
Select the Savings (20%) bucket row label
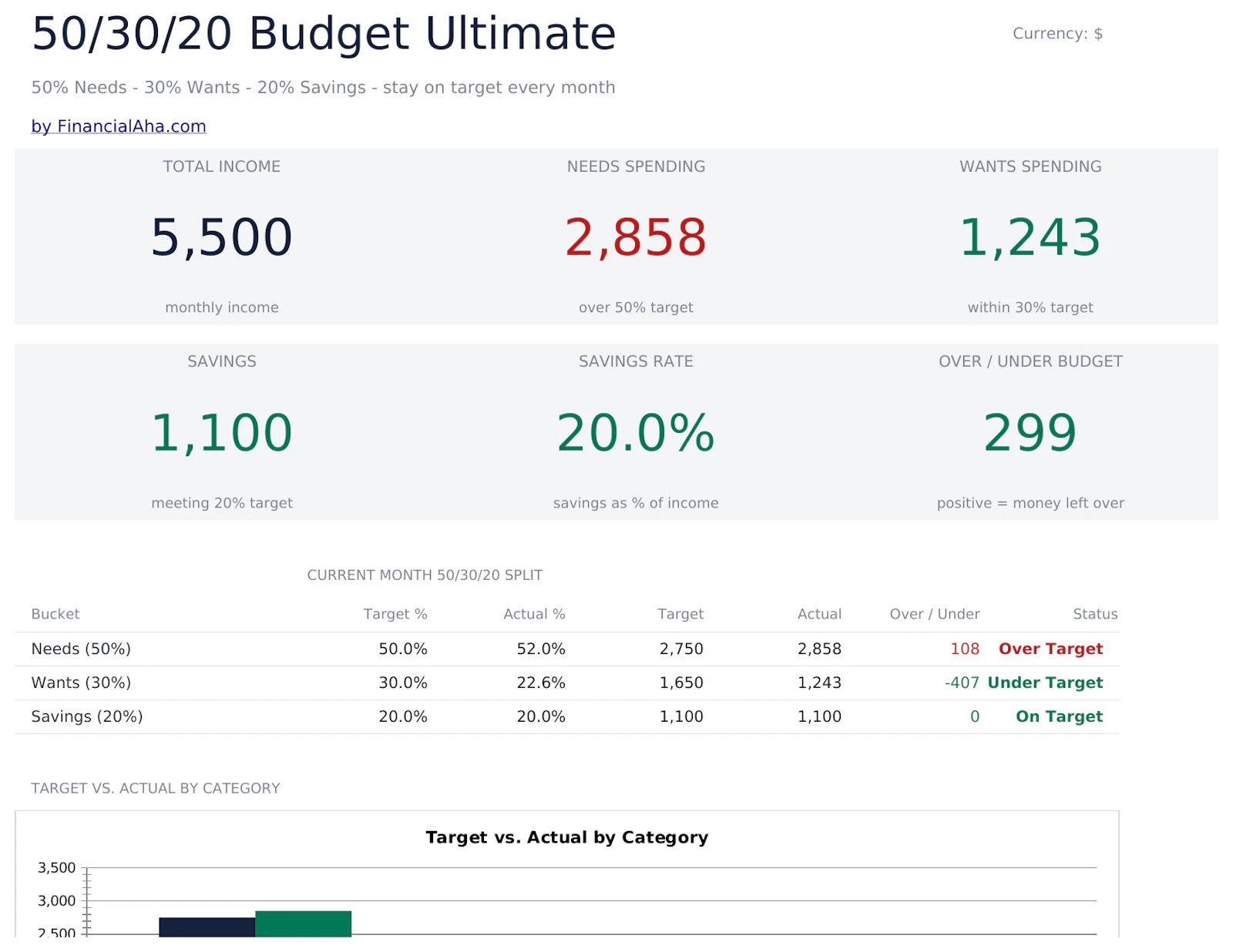pyautogui.click(x=87, y=717)
